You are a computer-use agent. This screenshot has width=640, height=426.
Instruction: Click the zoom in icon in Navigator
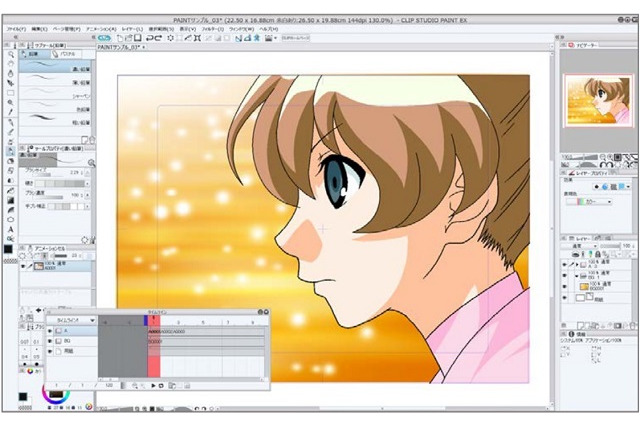[x=610, y=157]
